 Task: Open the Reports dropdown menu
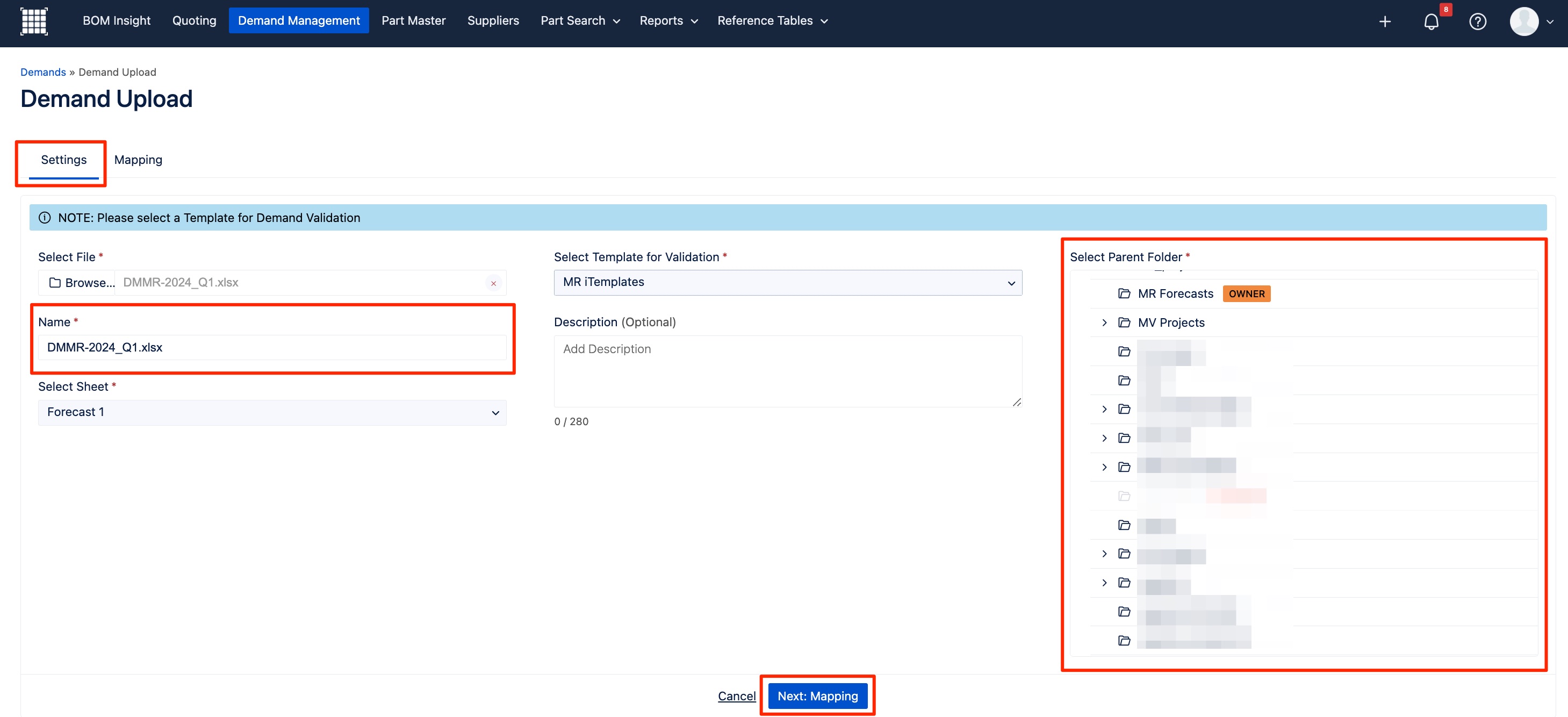point(668,21)
